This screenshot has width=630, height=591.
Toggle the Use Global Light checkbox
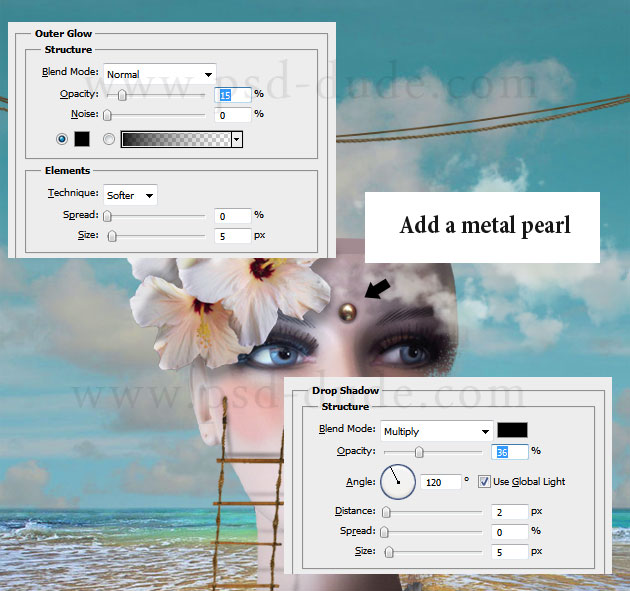point(484,482)
